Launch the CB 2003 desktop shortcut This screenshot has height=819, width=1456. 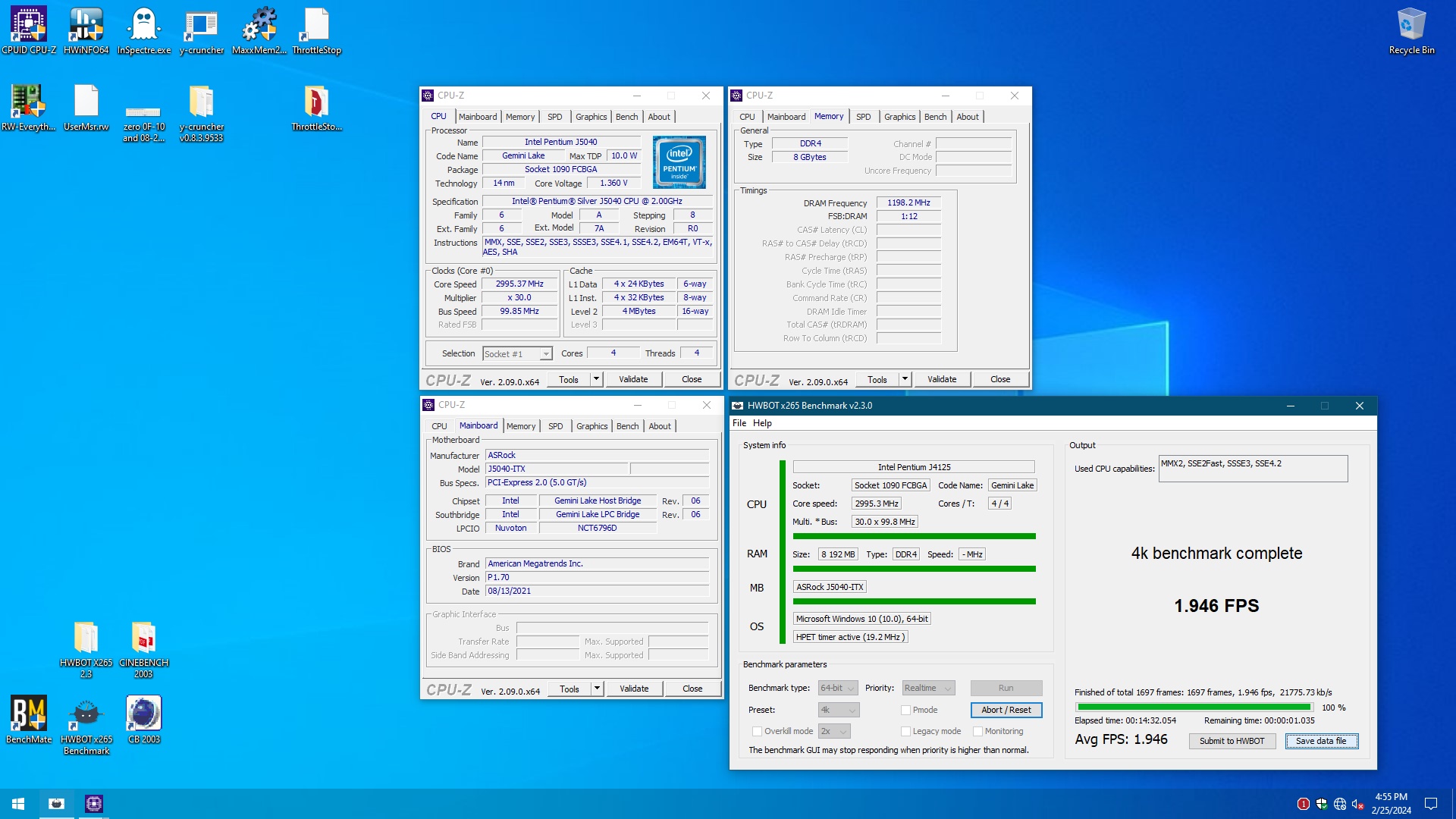click(144, 720)
